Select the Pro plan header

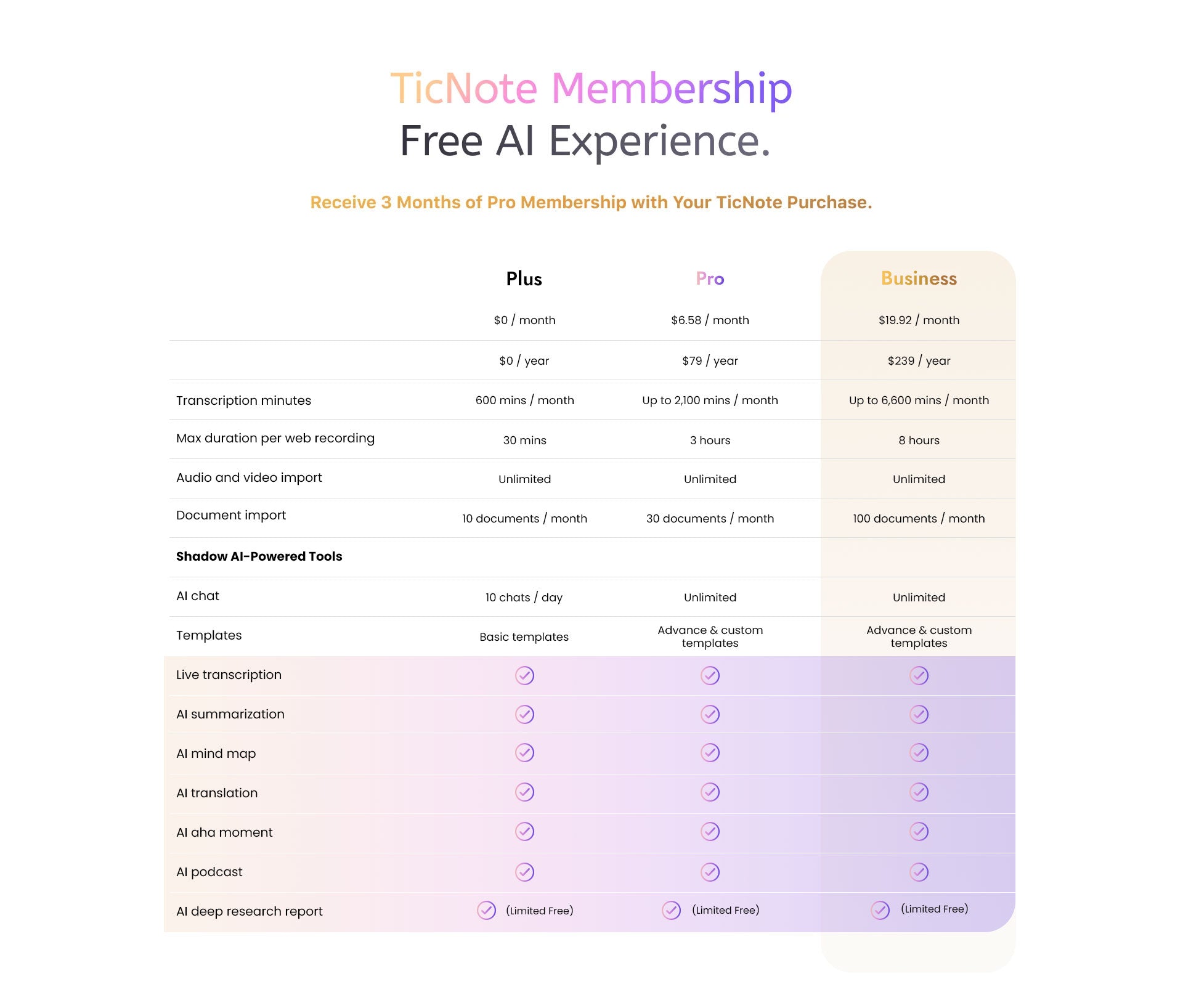click(710, 278)
